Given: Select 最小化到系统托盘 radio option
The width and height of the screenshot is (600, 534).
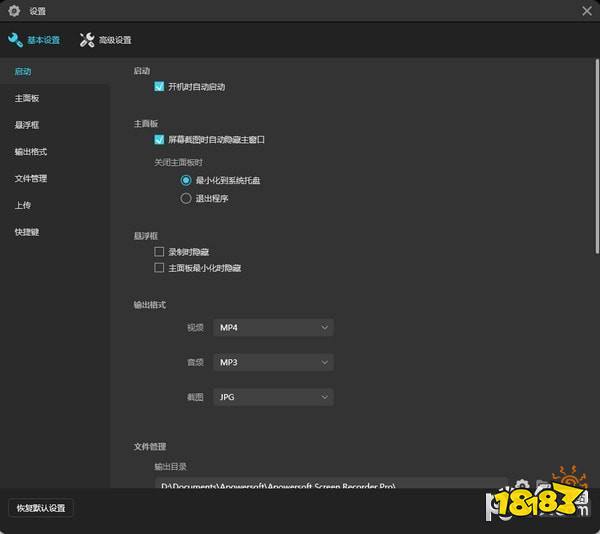Looking at the screenshot, I should 186,180.
